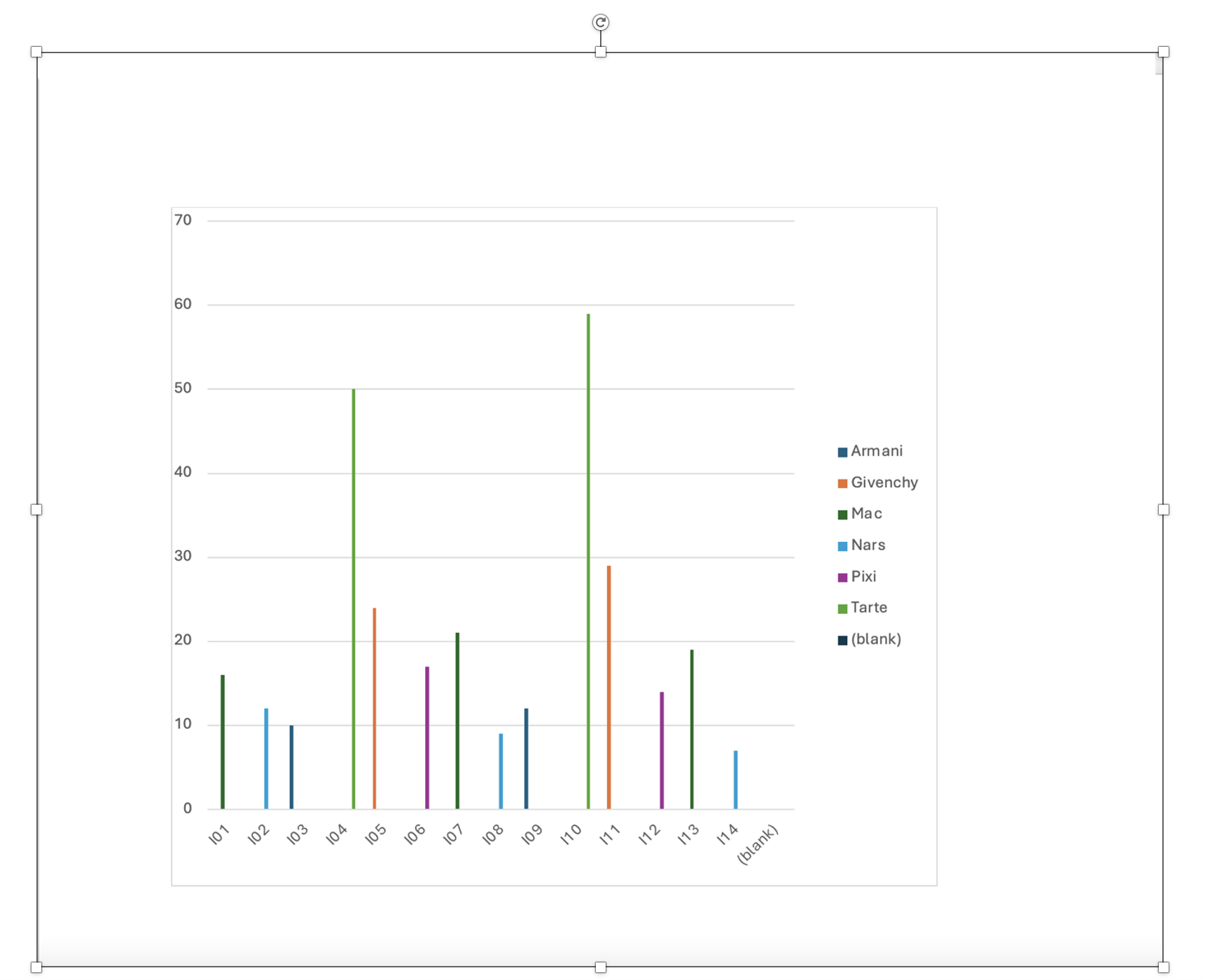This screenshot has width=1205, height=980.
Task: Select the dark green Mac bar above I07
Action: click(457, 721)
